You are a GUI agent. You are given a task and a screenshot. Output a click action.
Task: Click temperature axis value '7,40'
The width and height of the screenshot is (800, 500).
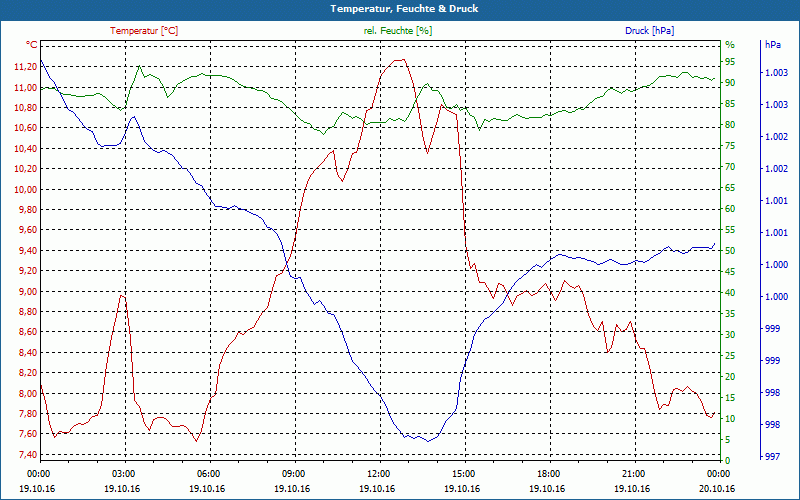click(28, 455)
